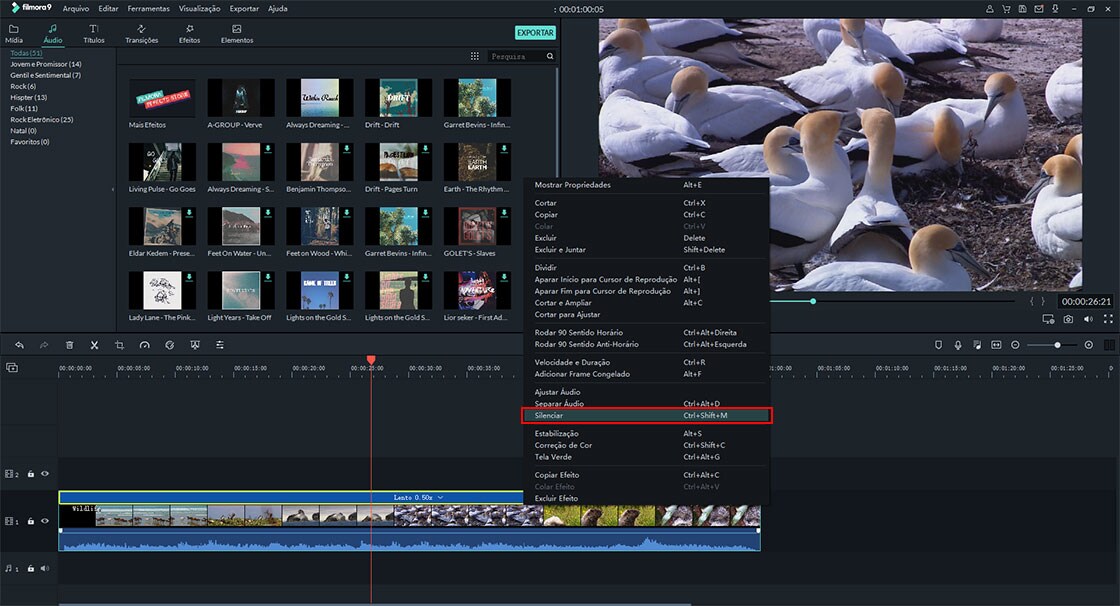Add a marker with the shield icon
The height and width of the screenshot is (606, 1120).
[939, 345]
